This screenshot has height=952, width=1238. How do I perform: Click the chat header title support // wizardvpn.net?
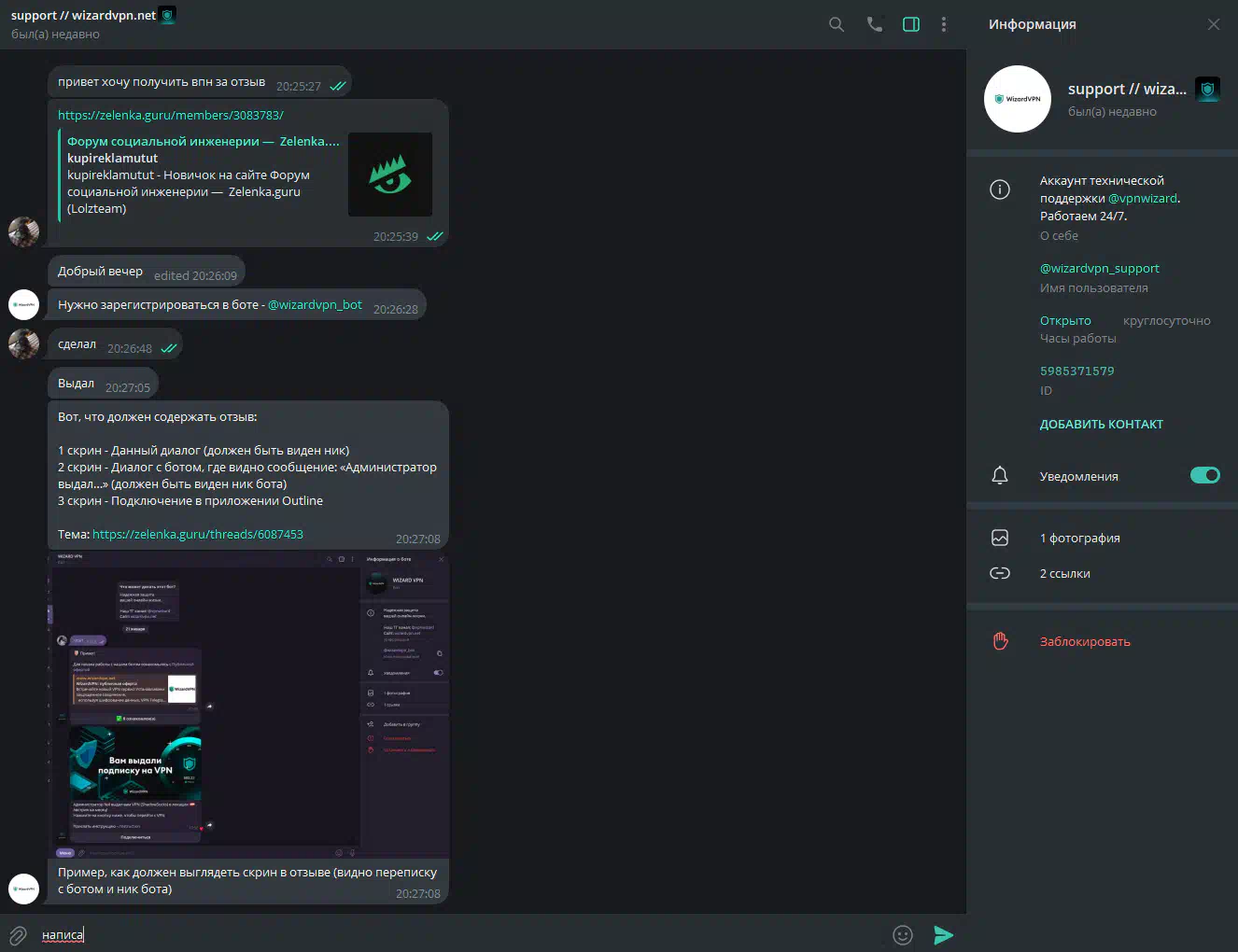click(84, 15)
